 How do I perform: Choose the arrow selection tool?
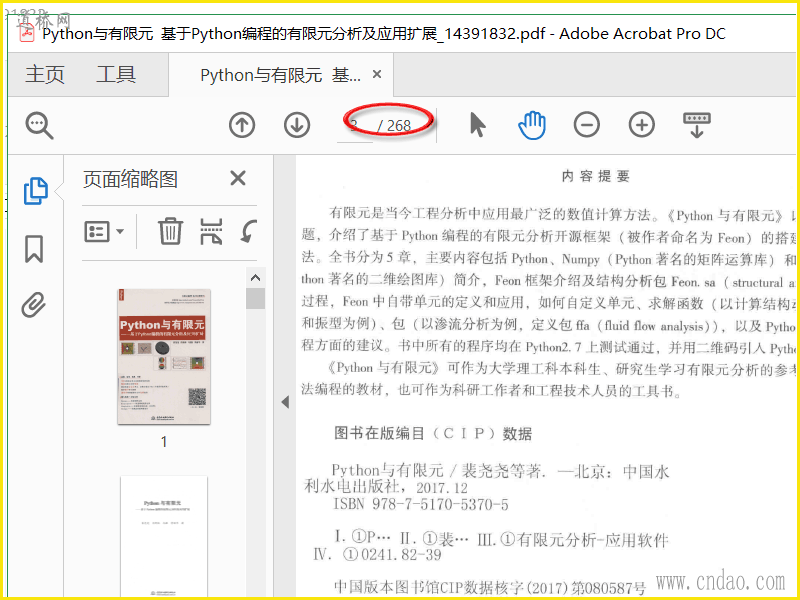pyautogui.click(x=477, y=125)
